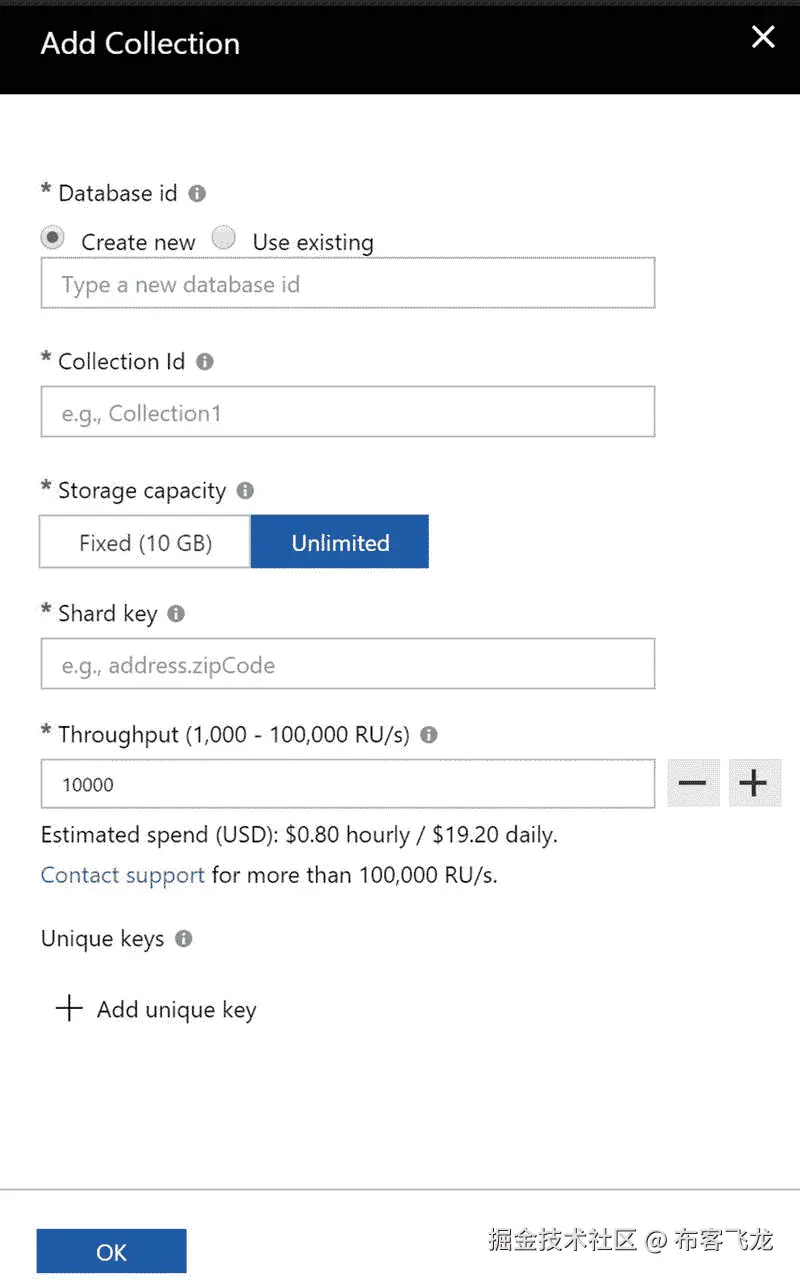The width and height of the screenshot is (800, 1280).
Task: Open the Storage capacity info tooltip
Action: [244, 491]
